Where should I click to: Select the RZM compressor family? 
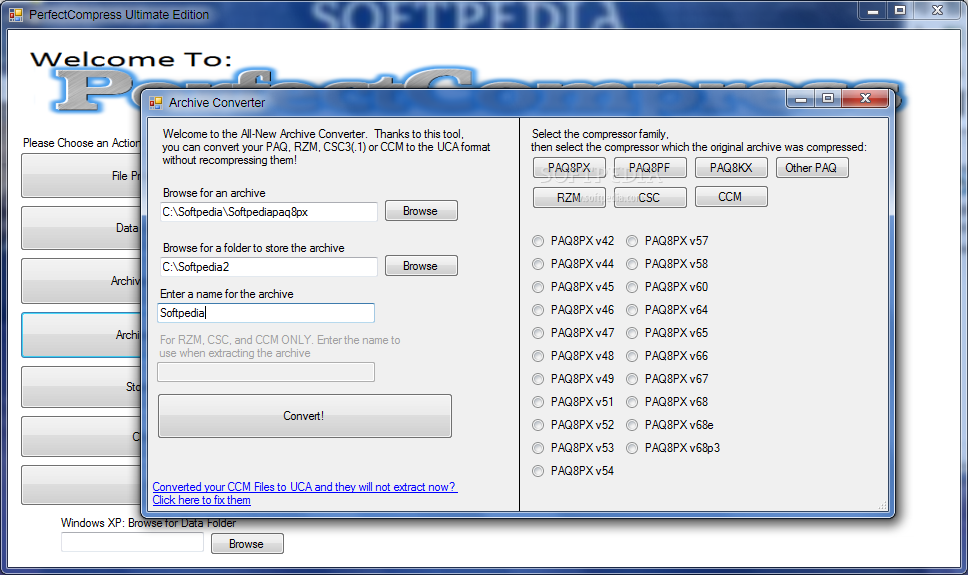(569, 197)
